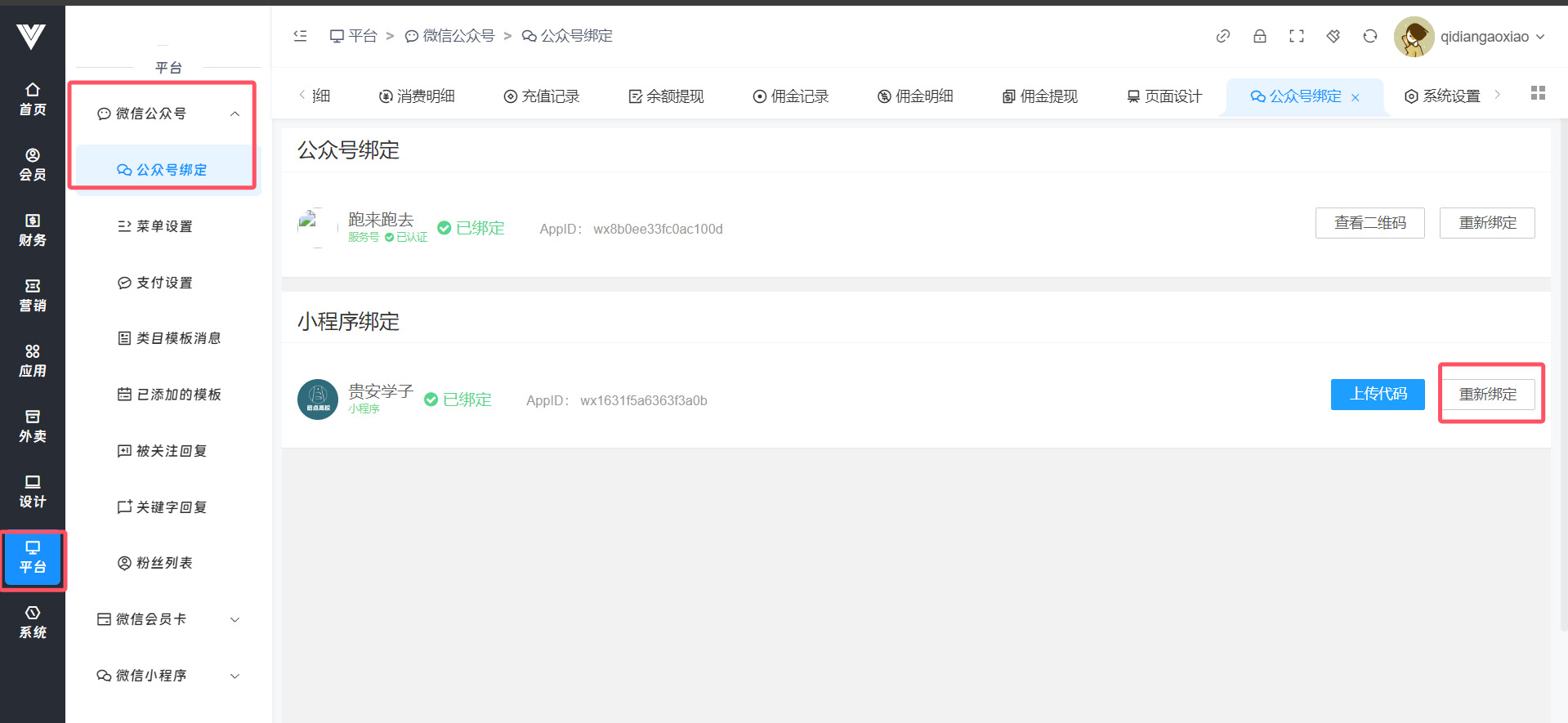Image resolution: width=1568 pixels, height=723 pixels.
Task: Click the 贵安学子 mini program avatar
Action: click(318, 399)
